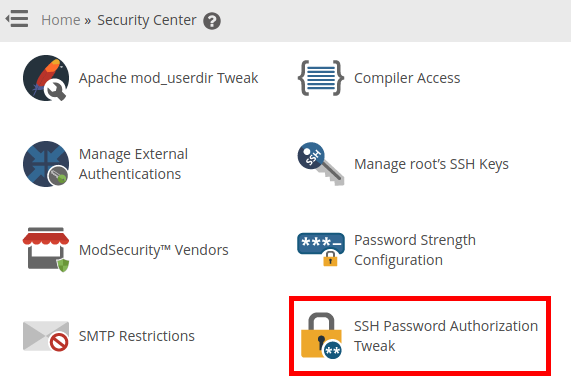Open the help question mark icon
The width and height of the screenshot is (571, 392).
[x=212, y=21]
